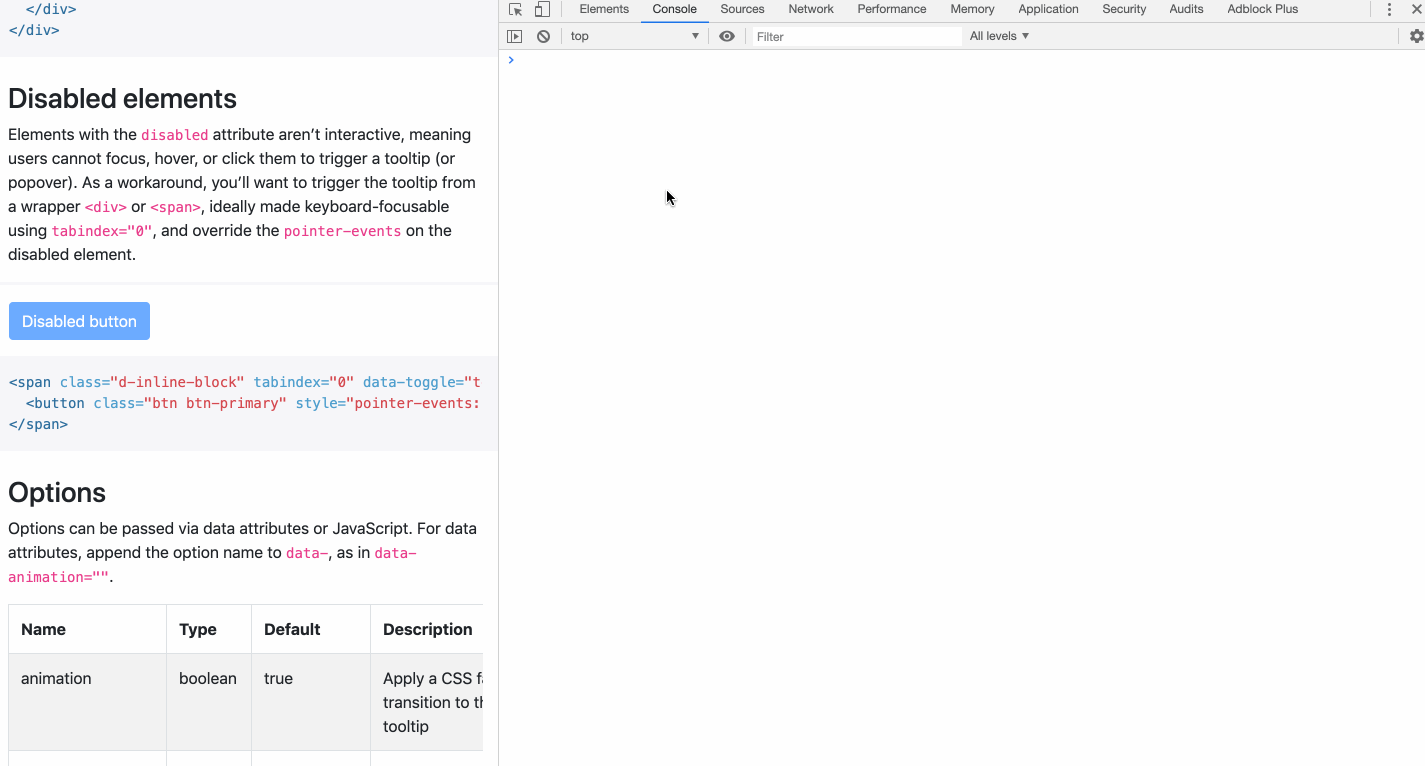Clear the console output
Screen dimensions: 1425x766
543,36
